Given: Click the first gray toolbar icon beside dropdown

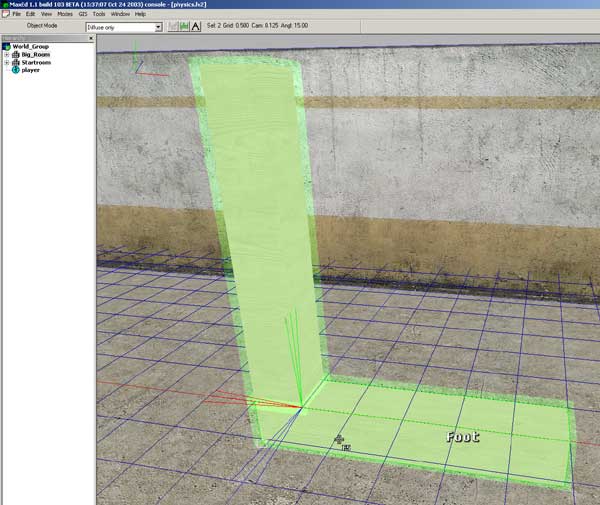Looking at the screenshot, I should pos(171,27).
